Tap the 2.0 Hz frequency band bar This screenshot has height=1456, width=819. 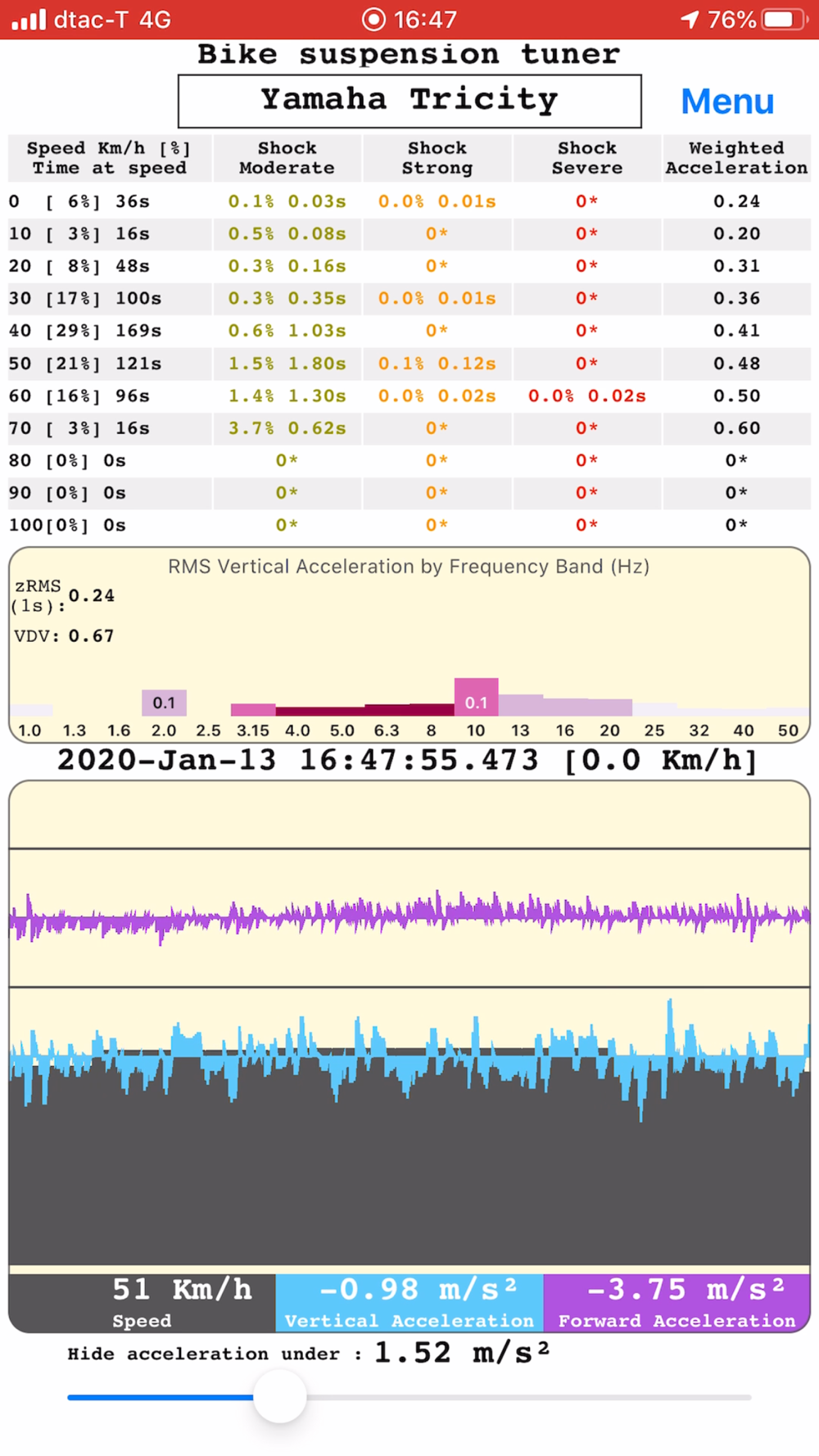164,703
